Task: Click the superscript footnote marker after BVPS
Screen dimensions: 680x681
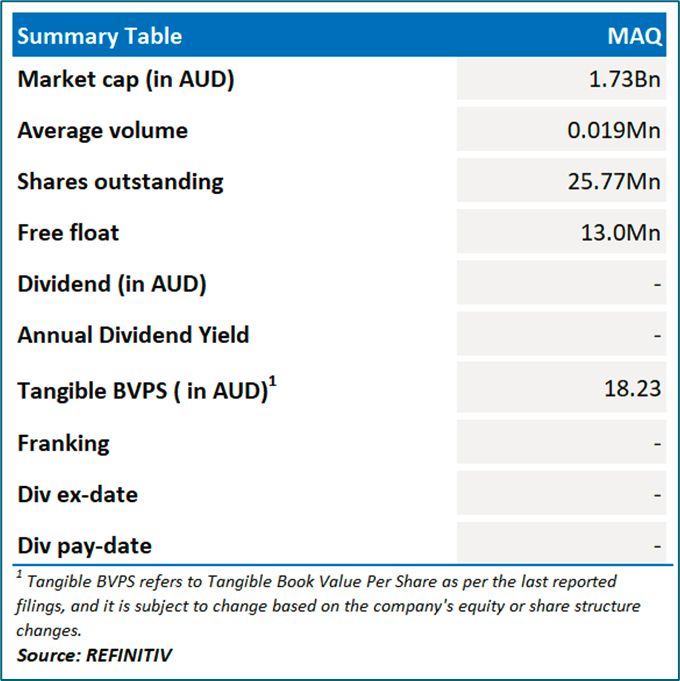Action: [x=271, y=380]
